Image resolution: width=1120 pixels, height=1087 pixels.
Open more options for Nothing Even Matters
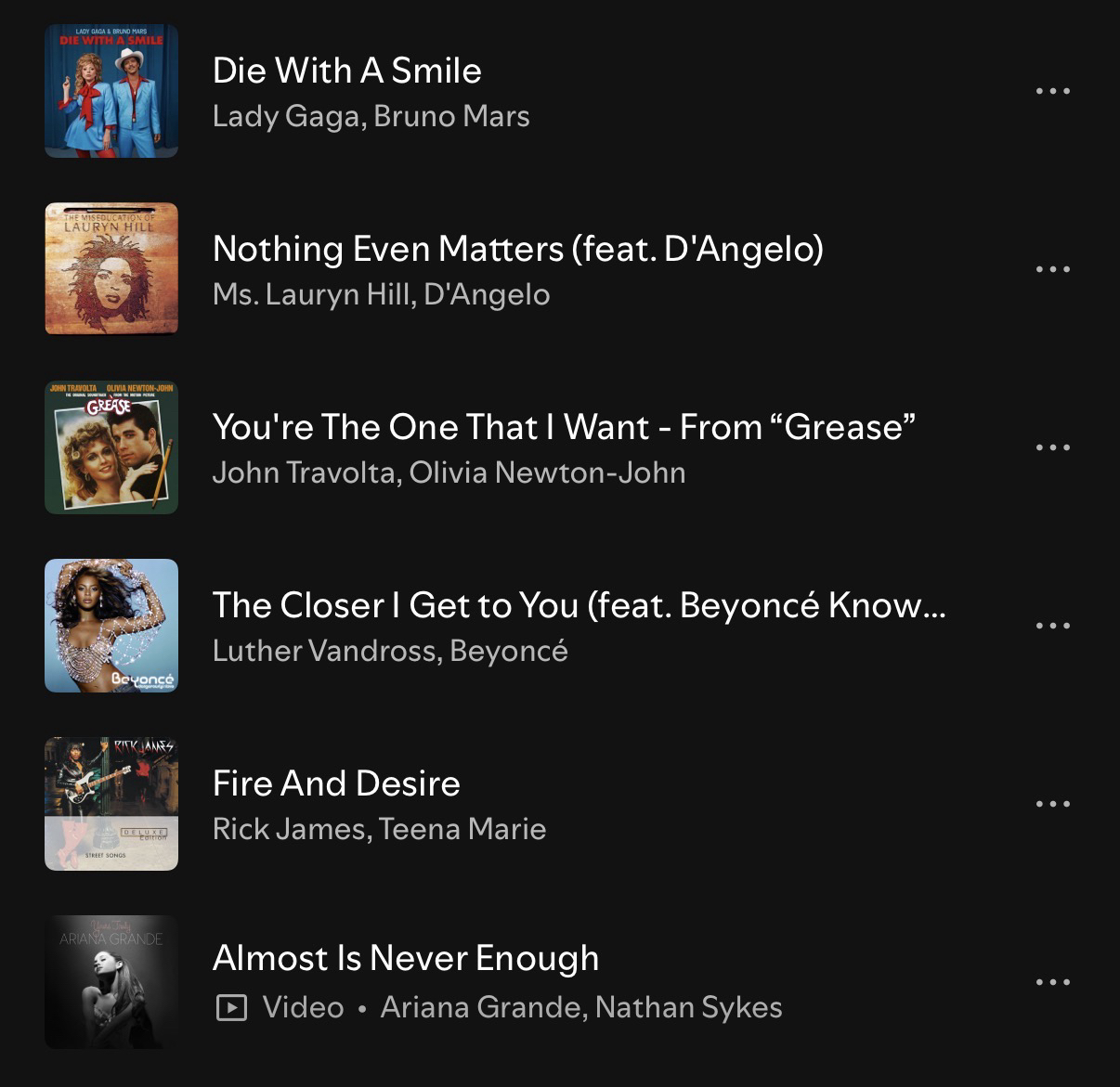(x=1053, y=269)
